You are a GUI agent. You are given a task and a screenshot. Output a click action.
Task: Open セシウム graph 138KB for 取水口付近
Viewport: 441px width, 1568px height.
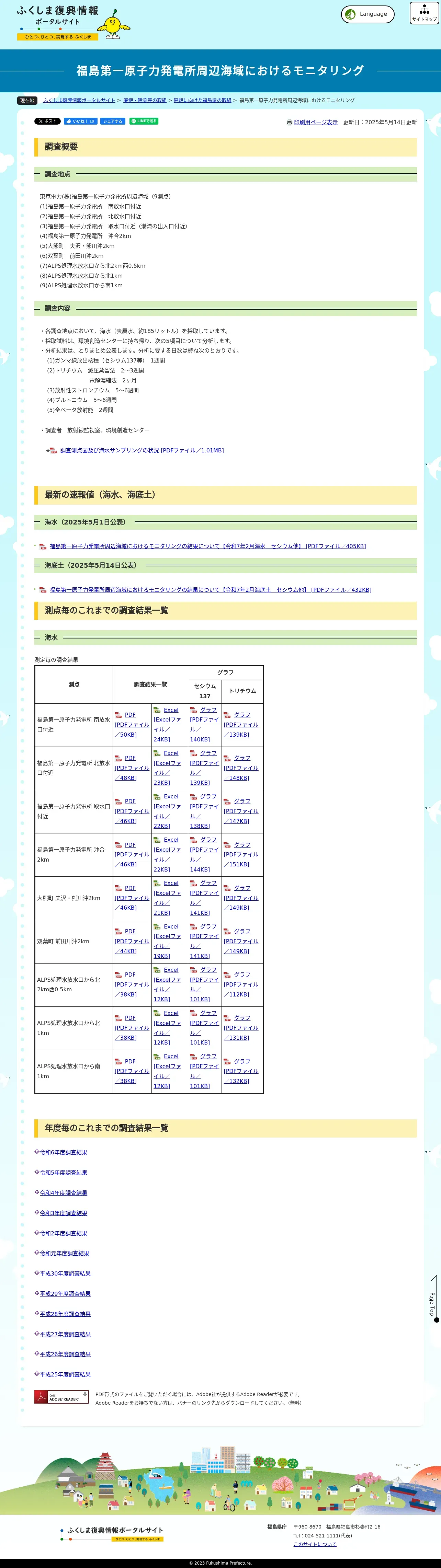[x=204, y=811]
